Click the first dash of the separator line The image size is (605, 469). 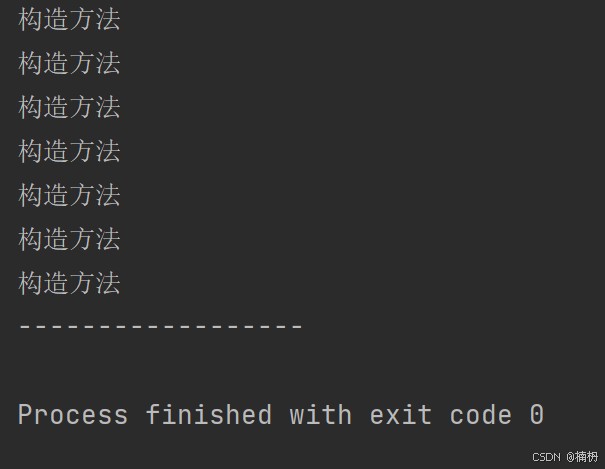pyautogui.click(x=25, y=327)
